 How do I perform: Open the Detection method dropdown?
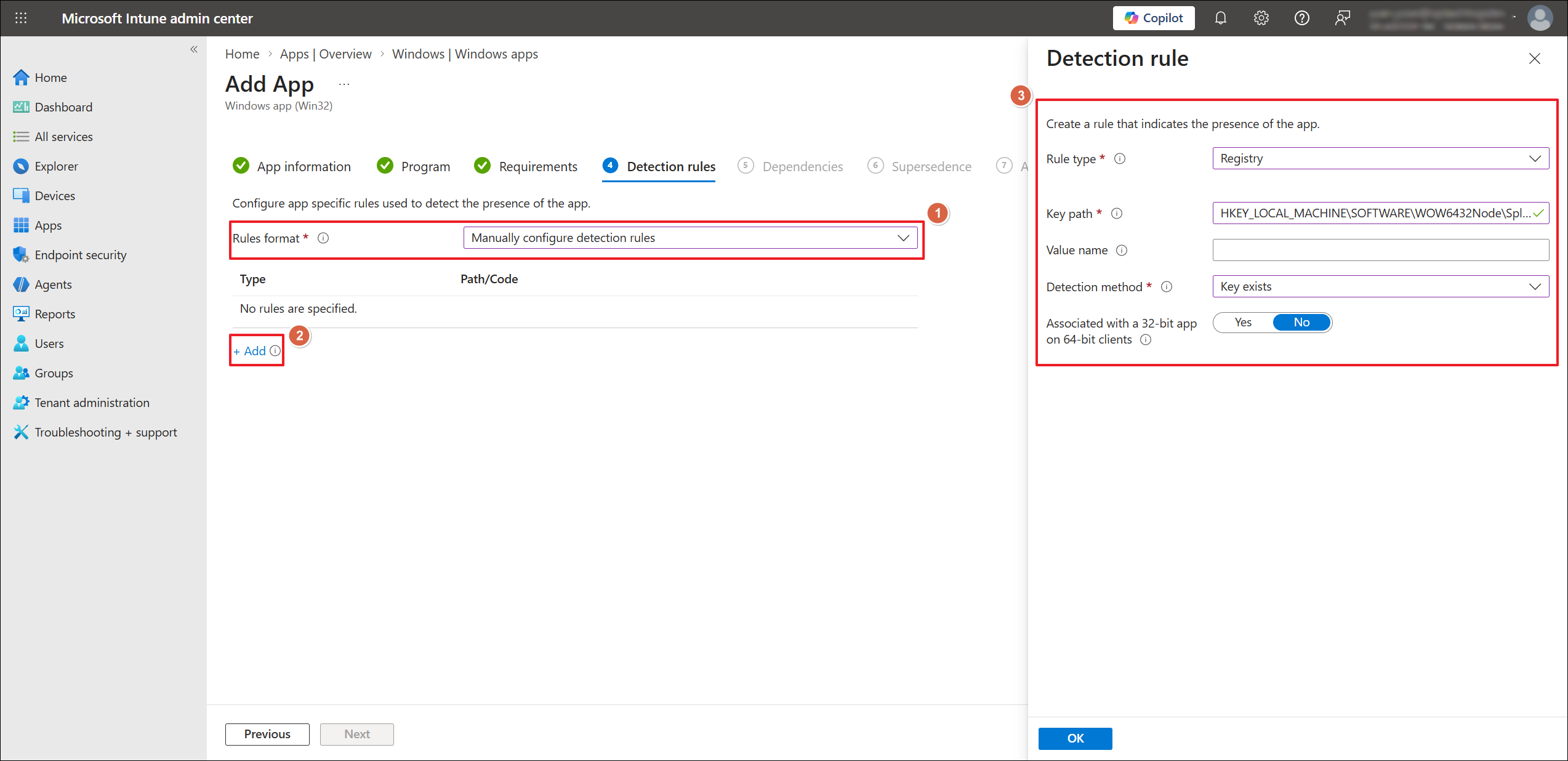1380,286
